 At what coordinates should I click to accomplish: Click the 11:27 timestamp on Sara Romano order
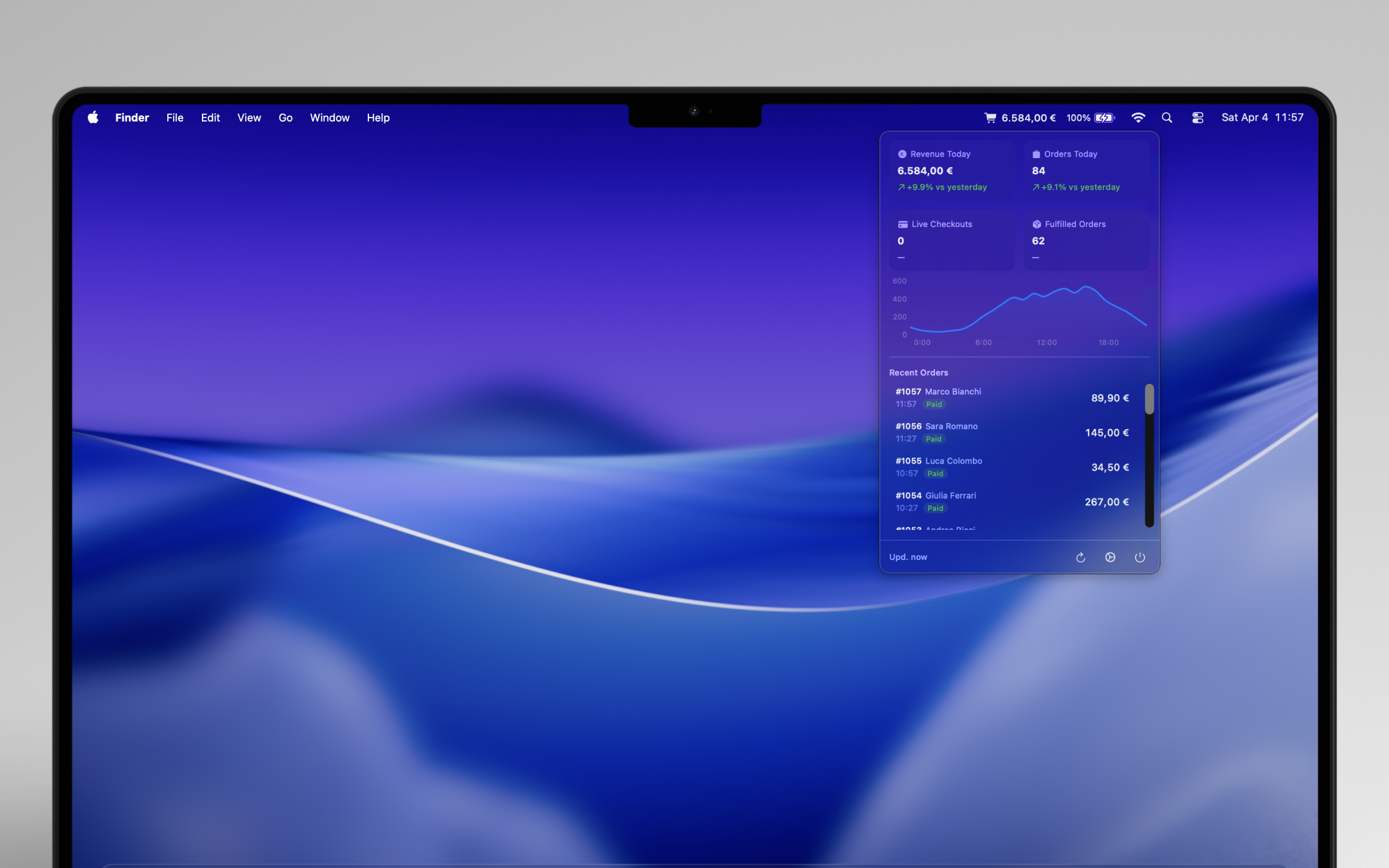[906, 439]
